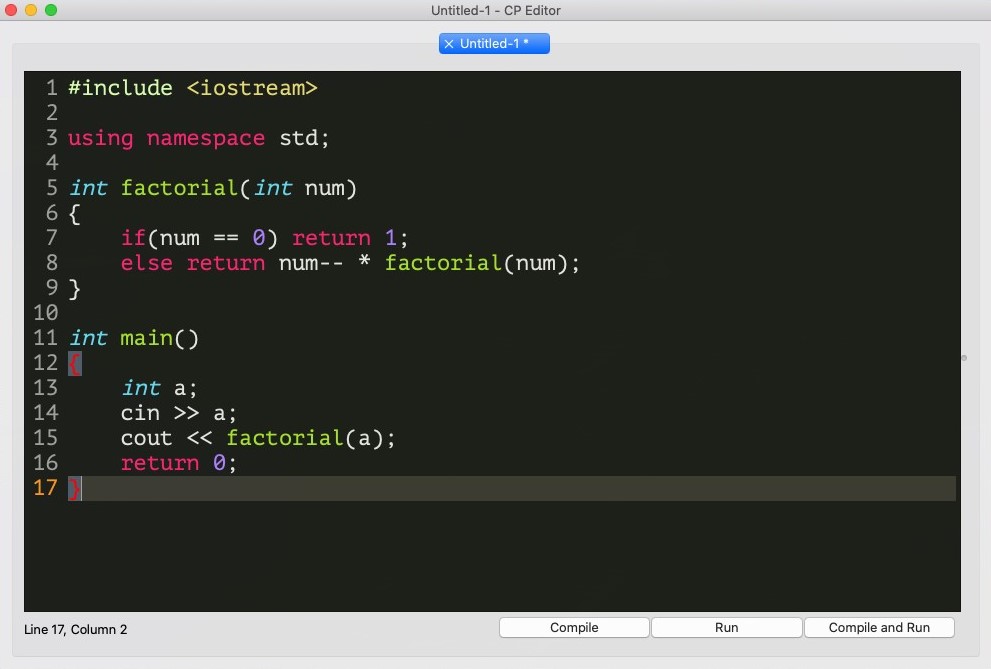The width and height of the screenshot is (991, 669).
Task: Click the green maximize window button
Action: click(51, 10)
